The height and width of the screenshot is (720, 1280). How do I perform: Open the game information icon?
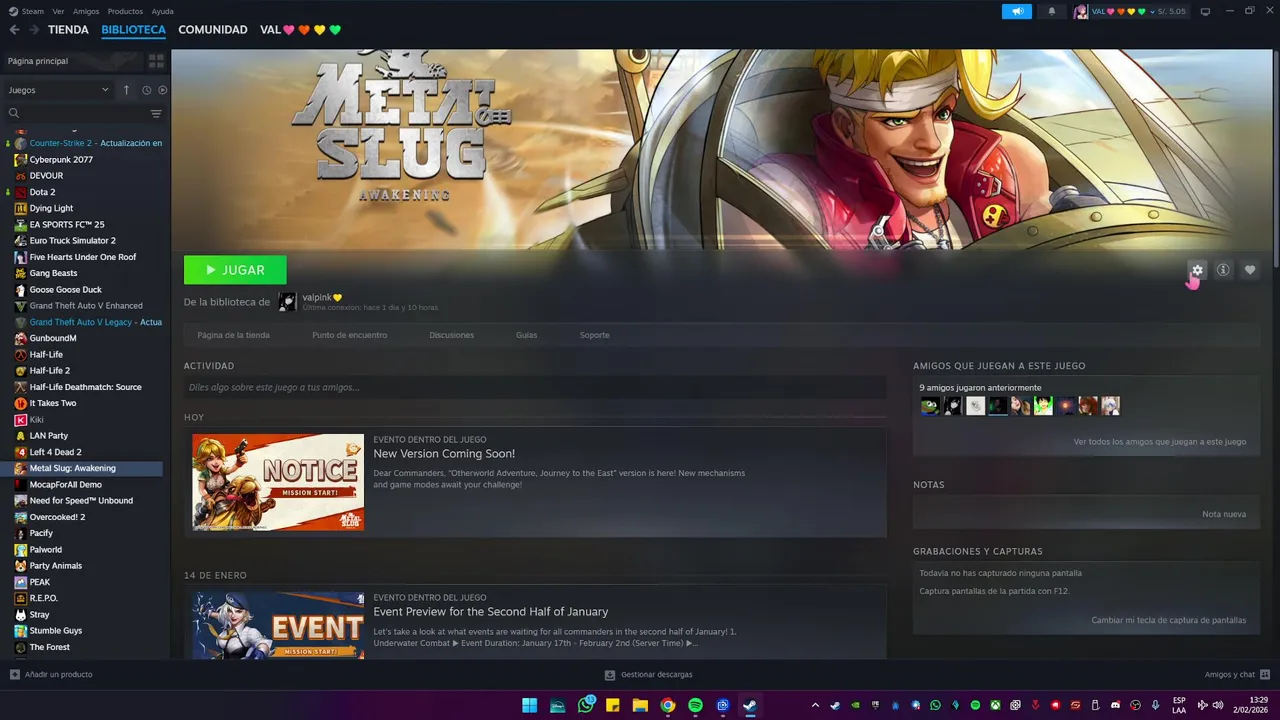point(1223,270)
